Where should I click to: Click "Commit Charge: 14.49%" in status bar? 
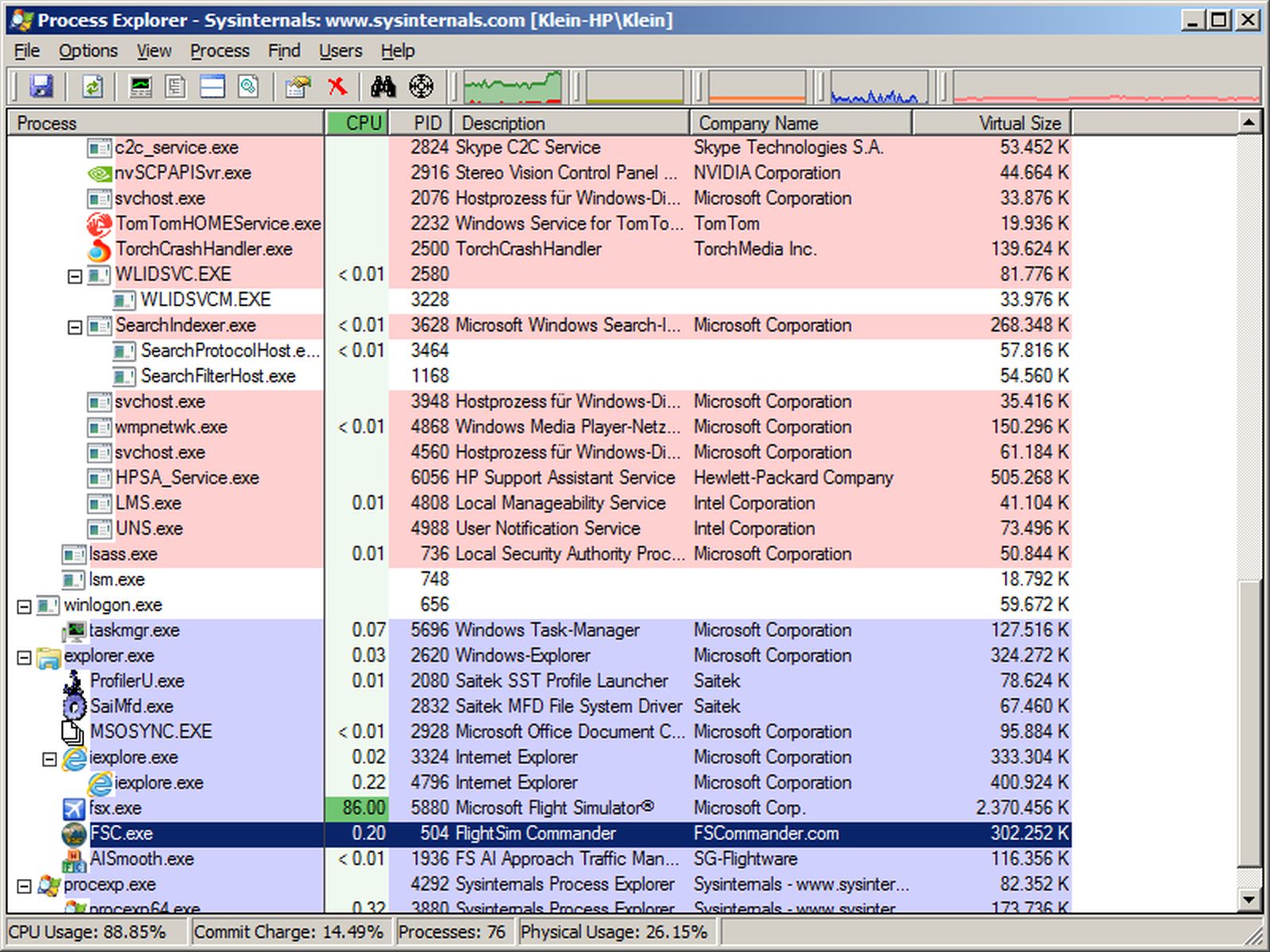point(288,932)
